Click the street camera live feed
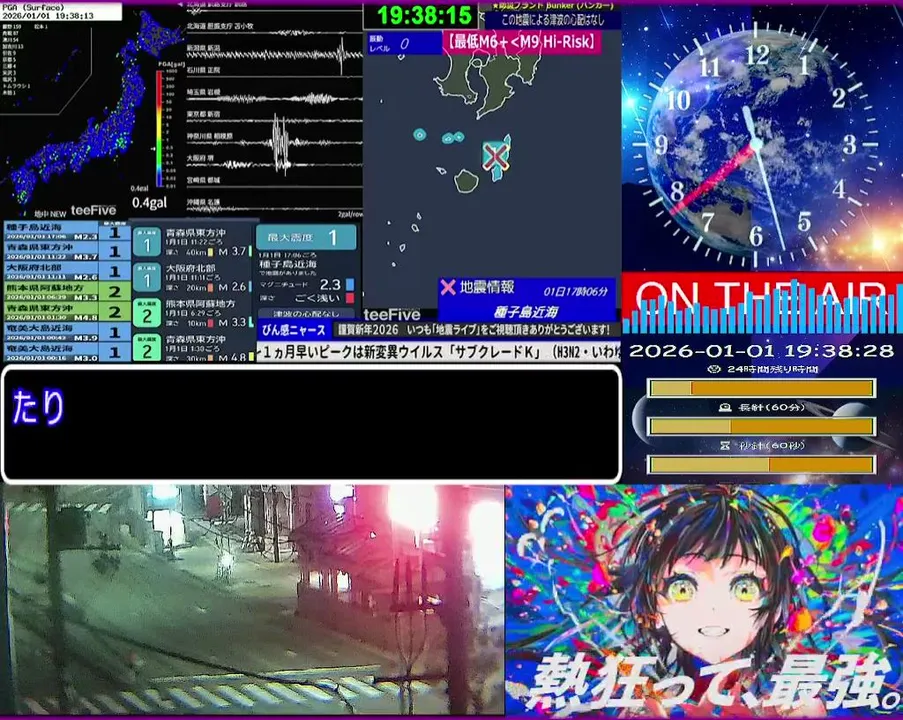 pos(252,600)
